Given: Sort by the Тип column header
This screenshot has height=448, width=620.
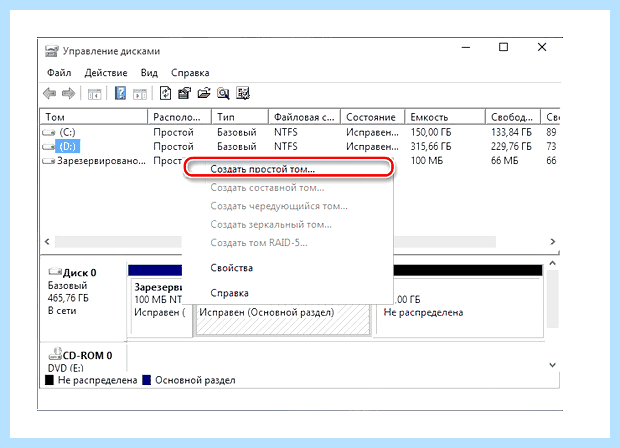Looking at the screenshot, I should click(240, 117).
